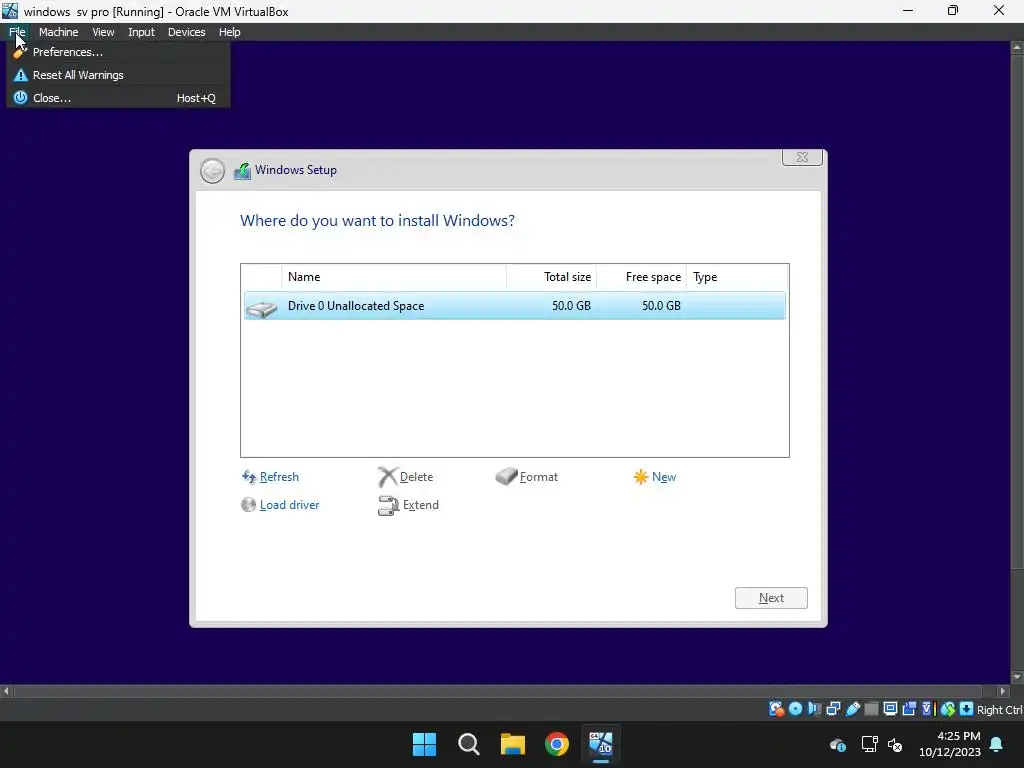The width and height of the screenshot is (1024, 768).
Task: Launch Google Chrome from taskbar
Action: (557, 744)
